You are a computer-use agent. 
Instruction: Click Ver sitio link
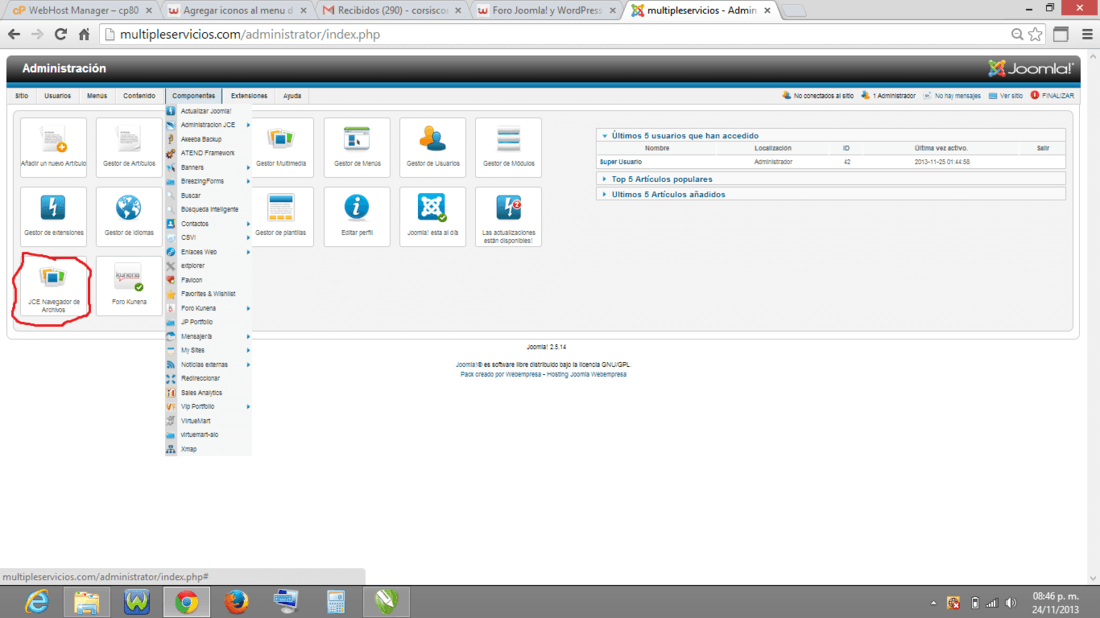(x=1005, y=95)
